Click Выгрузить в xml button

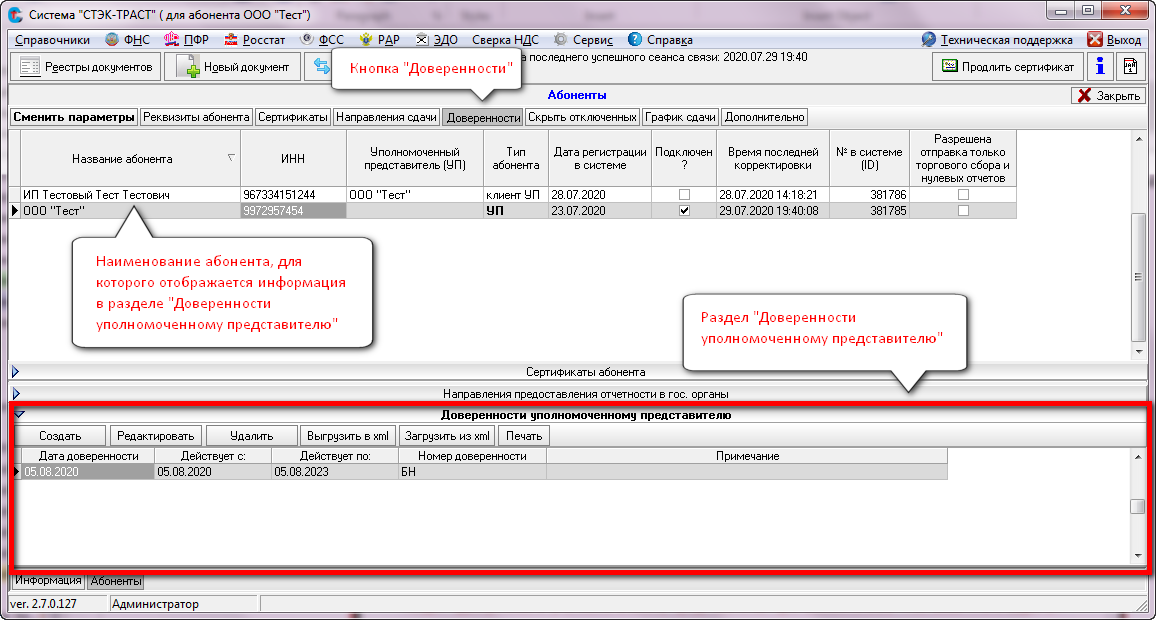(x=348, y=436)
